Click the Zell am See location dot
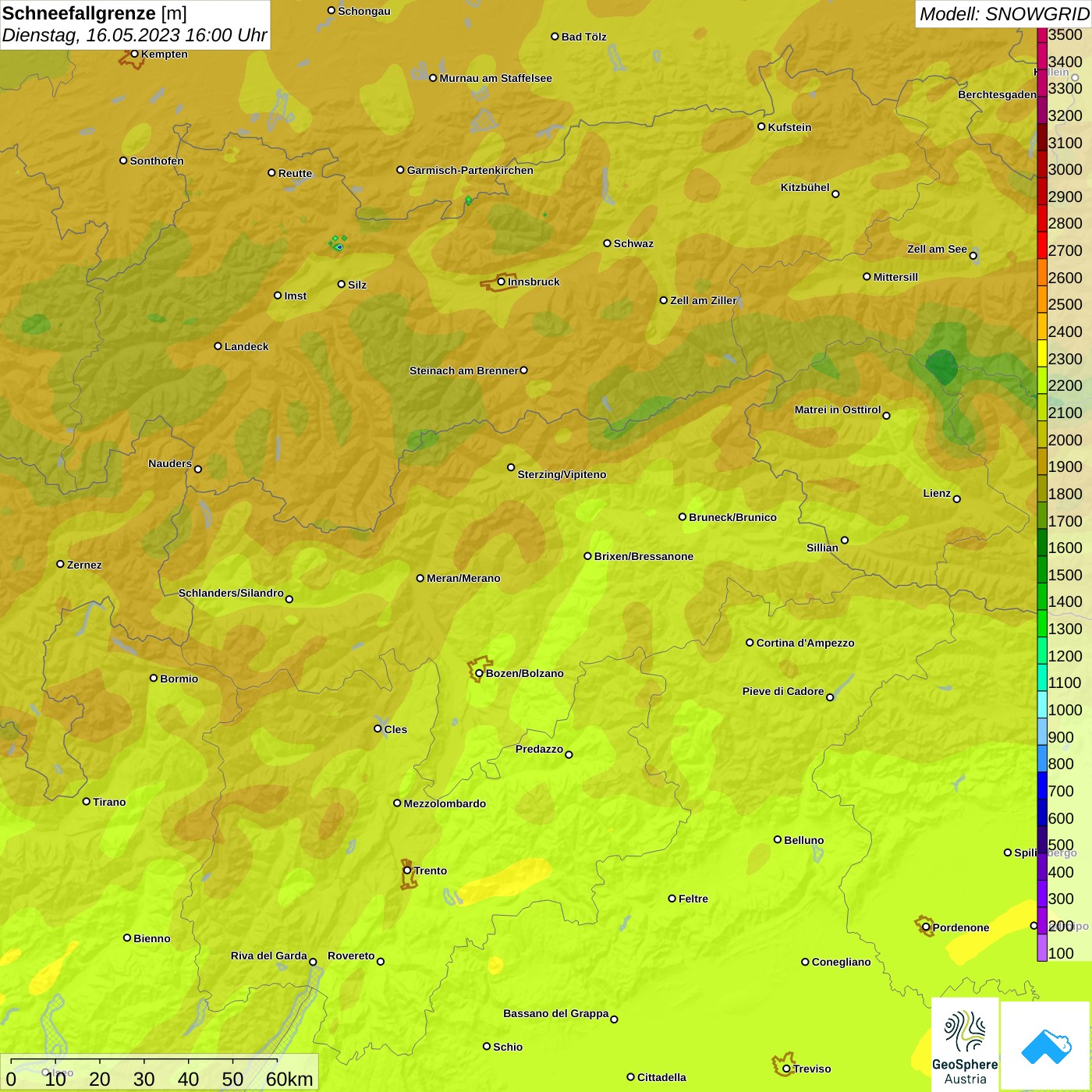The width and height of the screenshot is (1092, 1092). (973, 255)
